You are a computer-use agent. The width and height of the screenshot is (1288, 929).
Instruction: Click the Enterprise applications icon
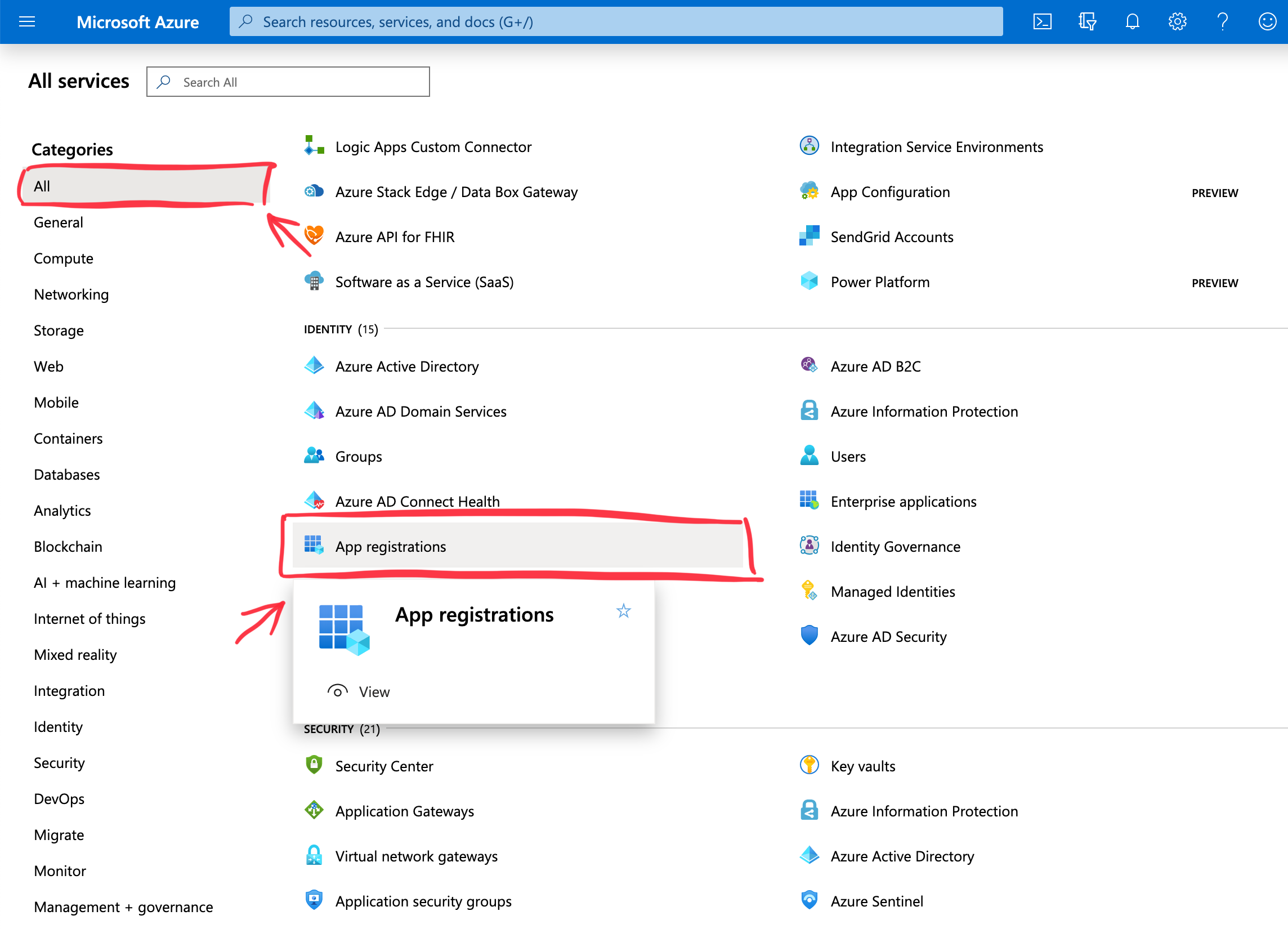tap(810, 501)
